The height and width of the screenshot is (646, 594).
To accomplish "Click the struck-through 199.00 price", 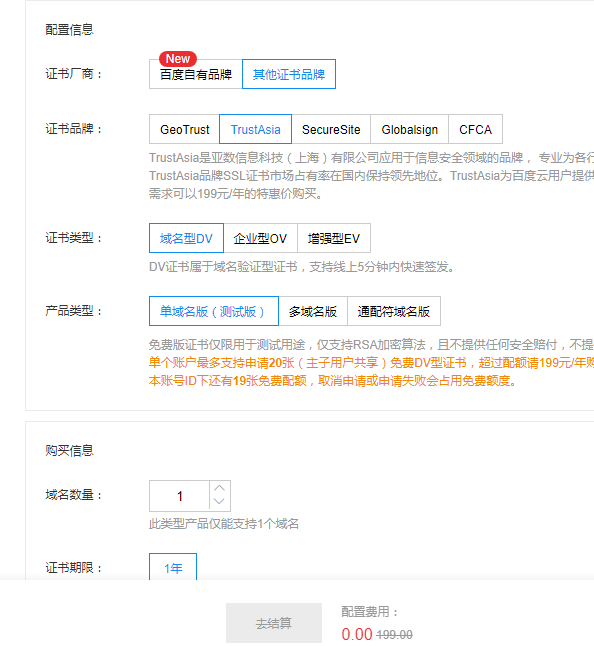I will (395, 634).
